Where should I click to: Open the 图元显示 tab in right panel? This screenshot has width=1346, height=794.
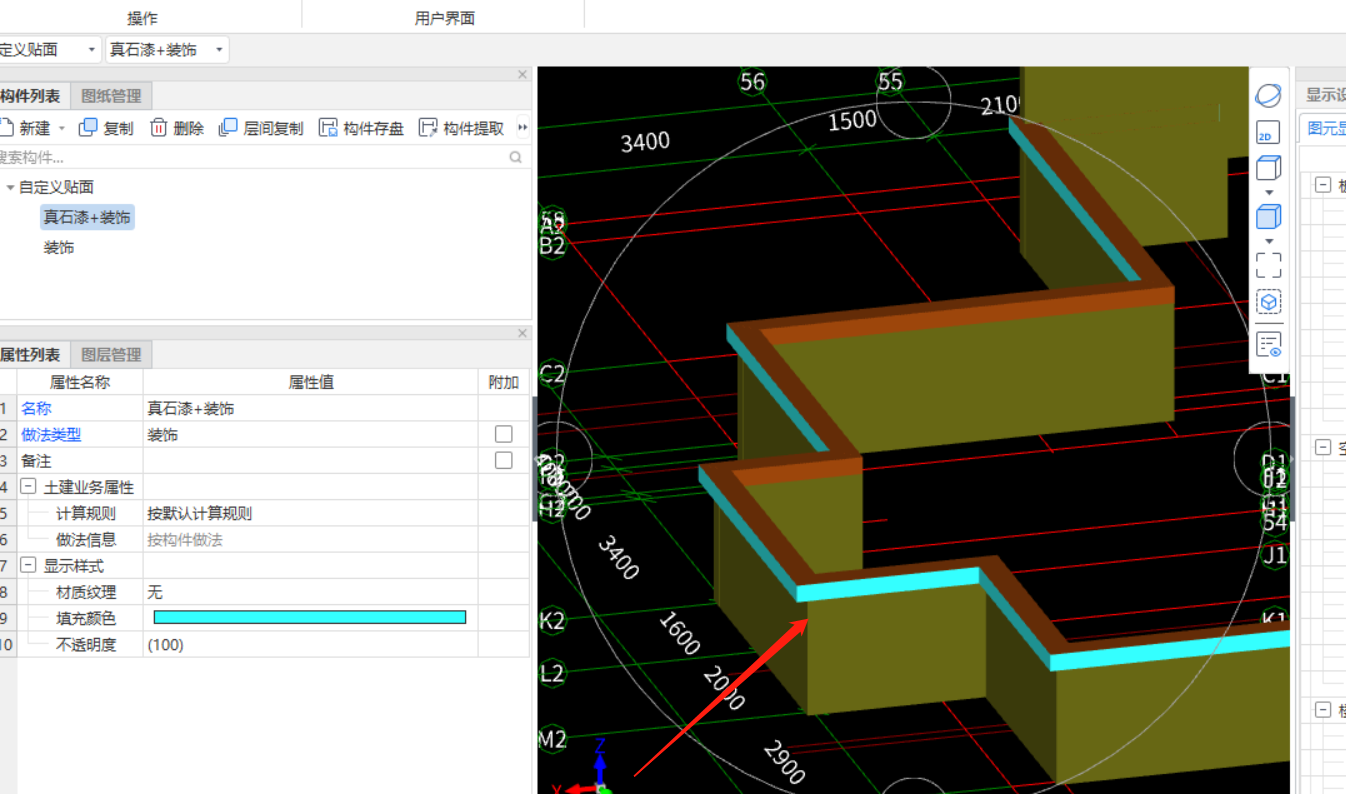[x=1323, y=128]
